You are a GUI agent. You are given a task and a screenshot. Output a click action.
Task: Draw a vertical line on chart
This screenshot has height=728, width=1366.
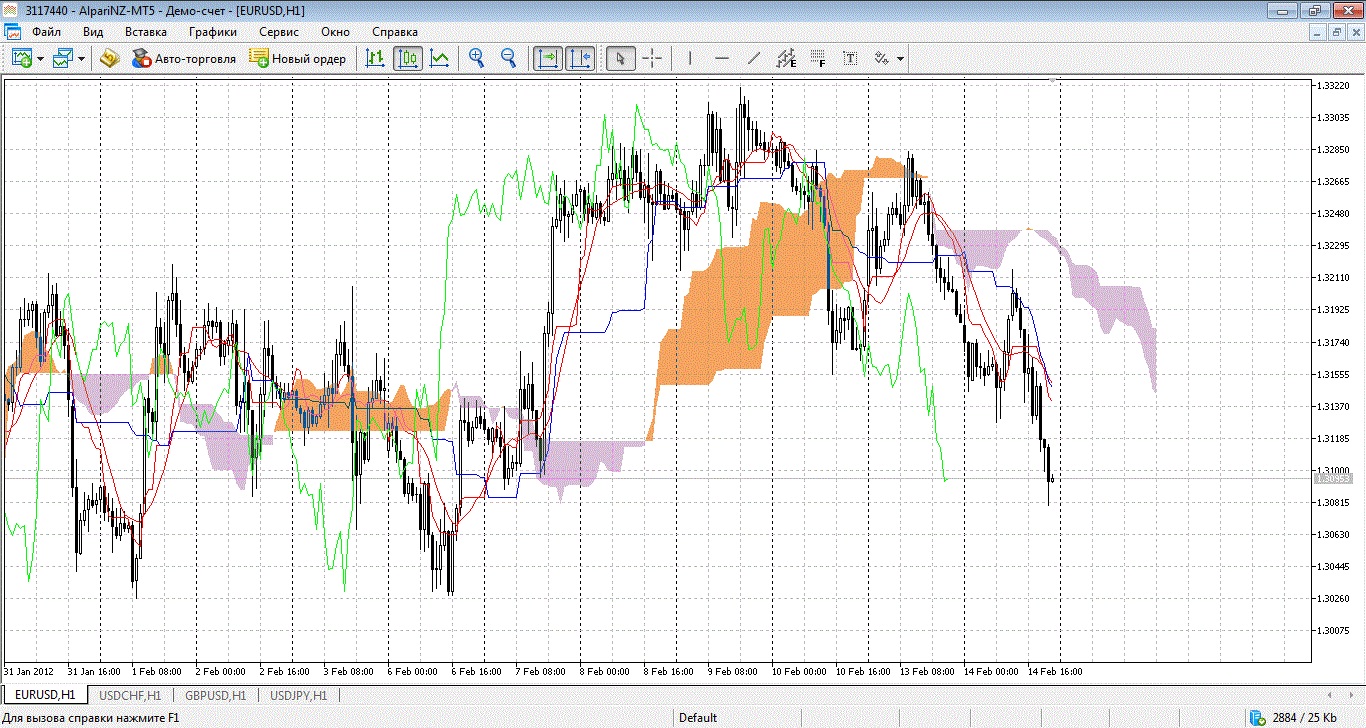689,59
